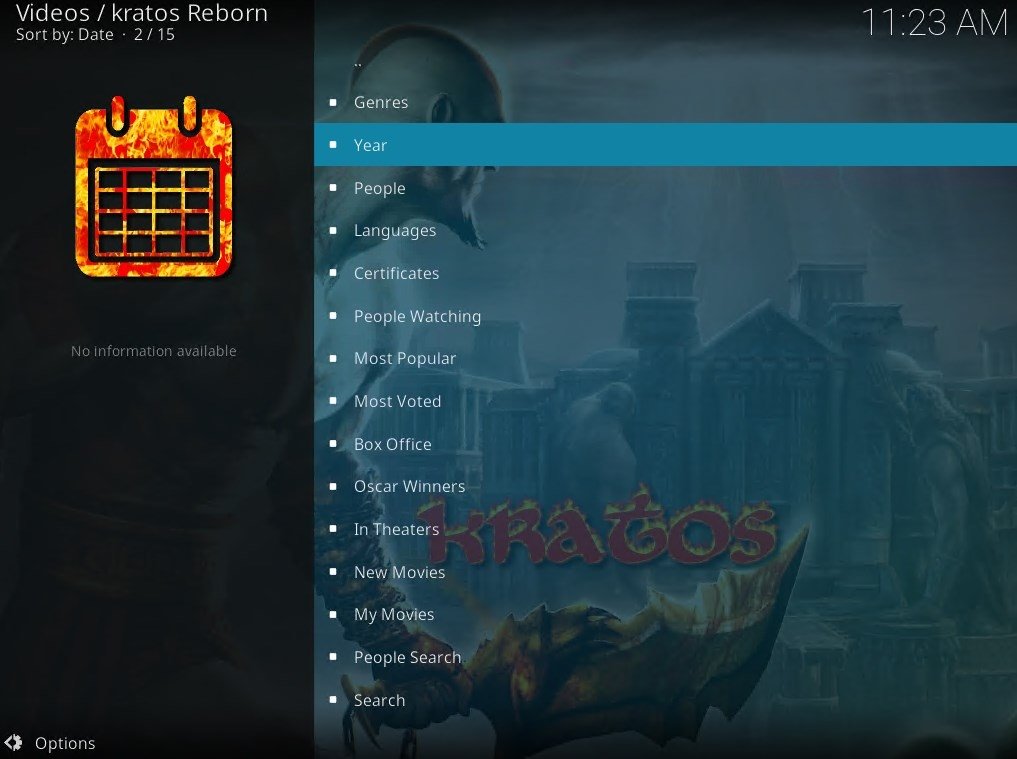Show Most Voted movies
The height and width of the screenshot is (759, 1017).
[x=665, y=401]
